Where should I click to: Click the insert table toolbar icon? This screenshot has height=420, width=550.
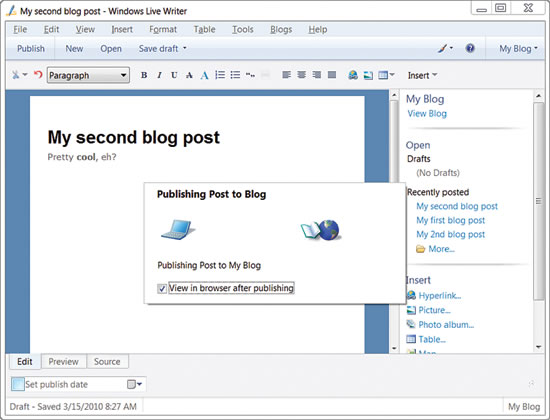pyautogui.click(x=383, y=75)
